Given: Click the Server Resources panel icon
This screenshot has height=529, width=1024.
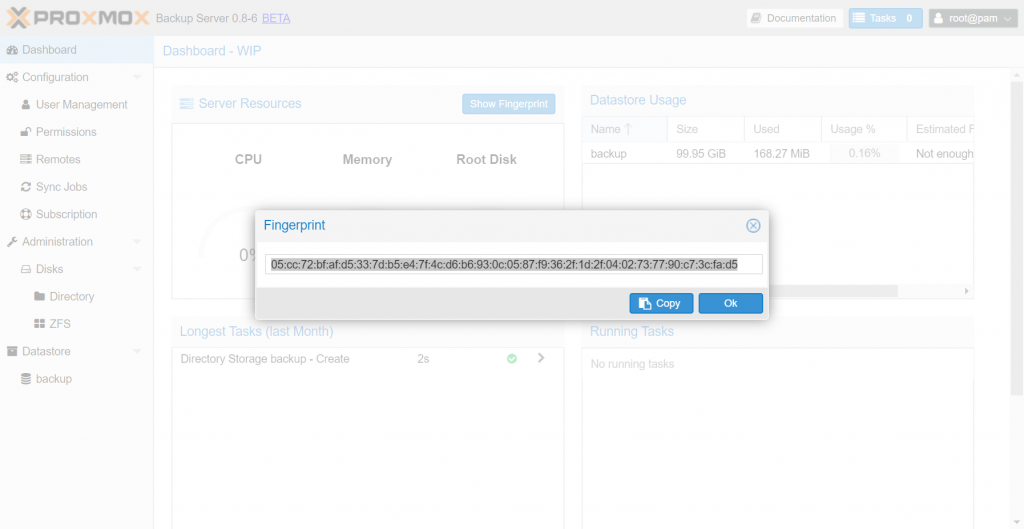Looking at the screenshot, I should tap(187, 104).
